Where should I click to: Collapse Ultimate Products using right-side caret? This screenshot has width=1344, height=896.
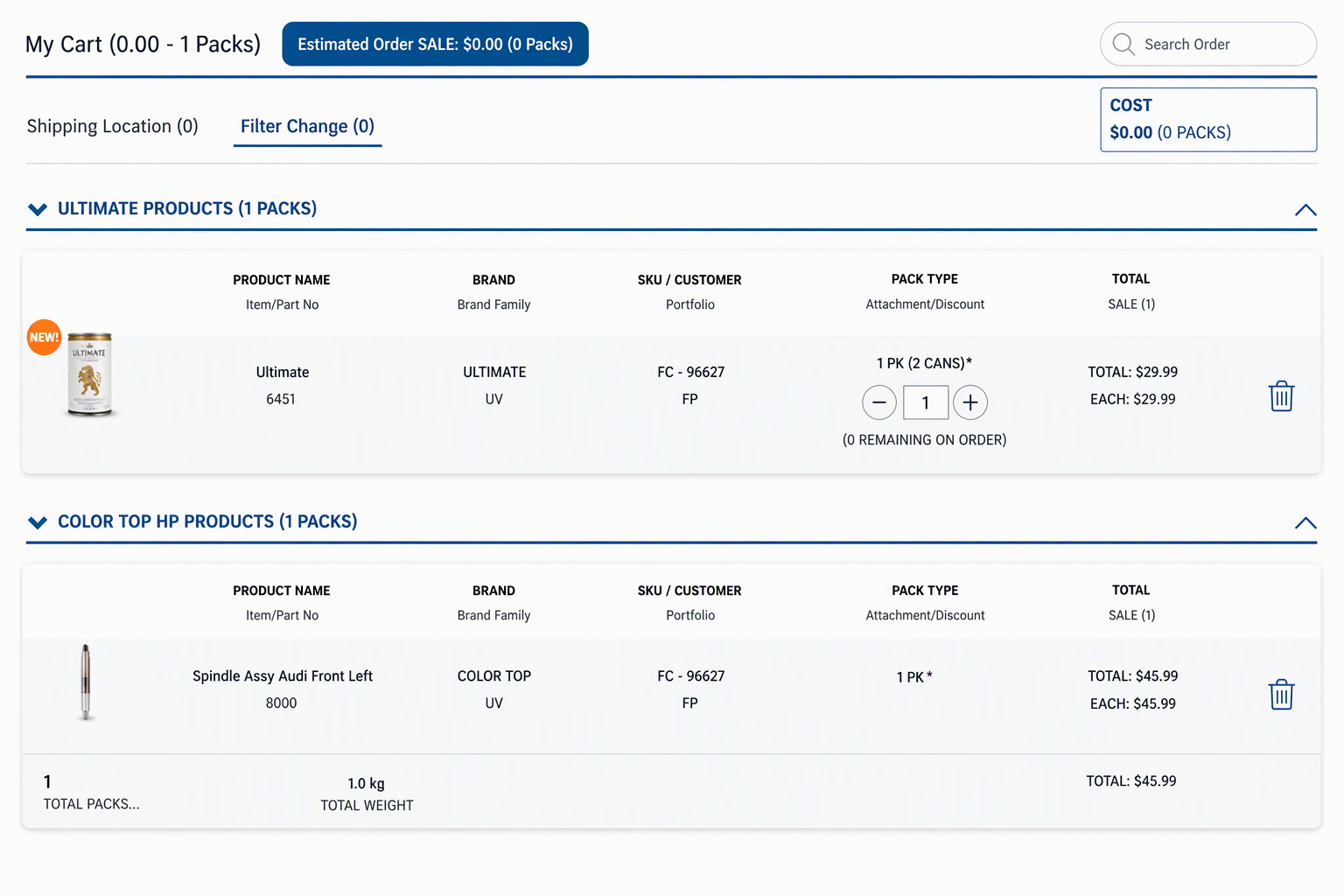point(1305,210)
